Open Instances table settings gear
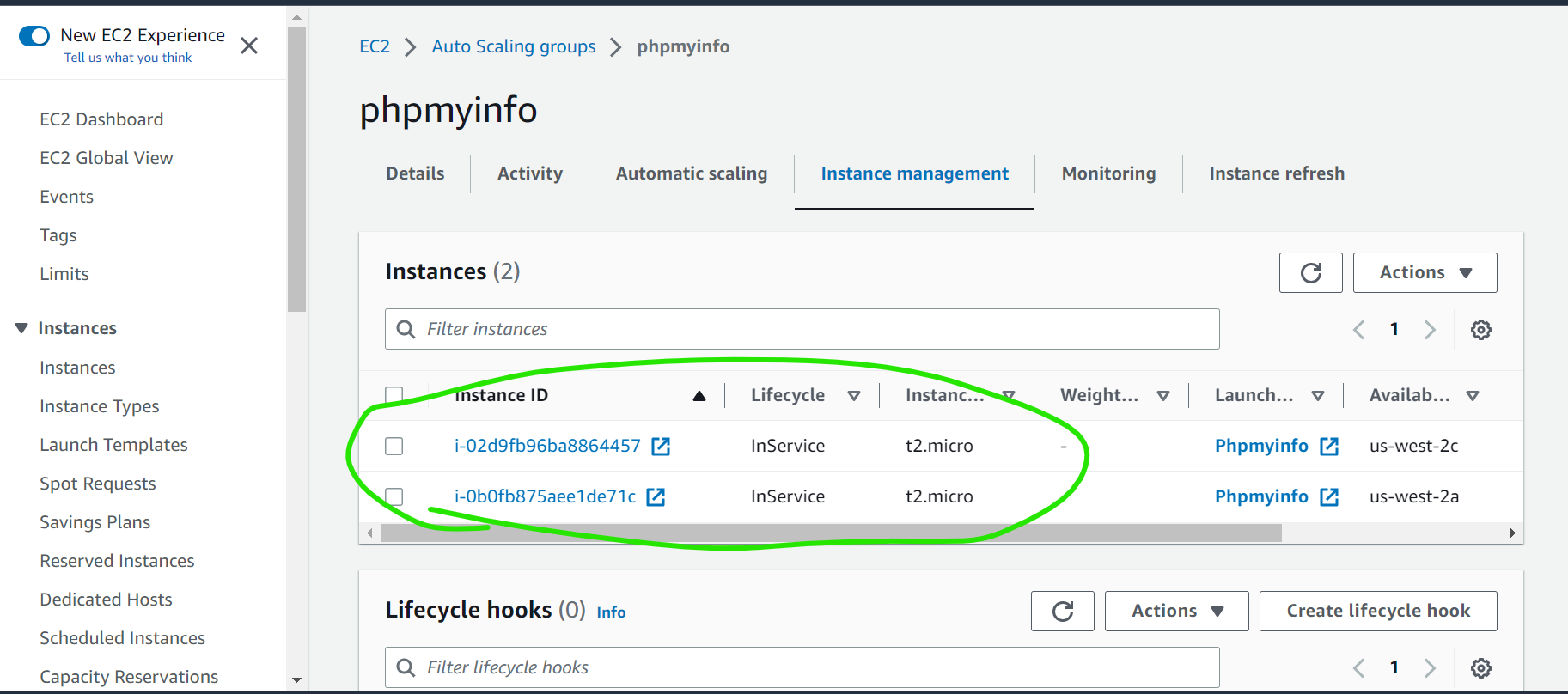 1480,330
